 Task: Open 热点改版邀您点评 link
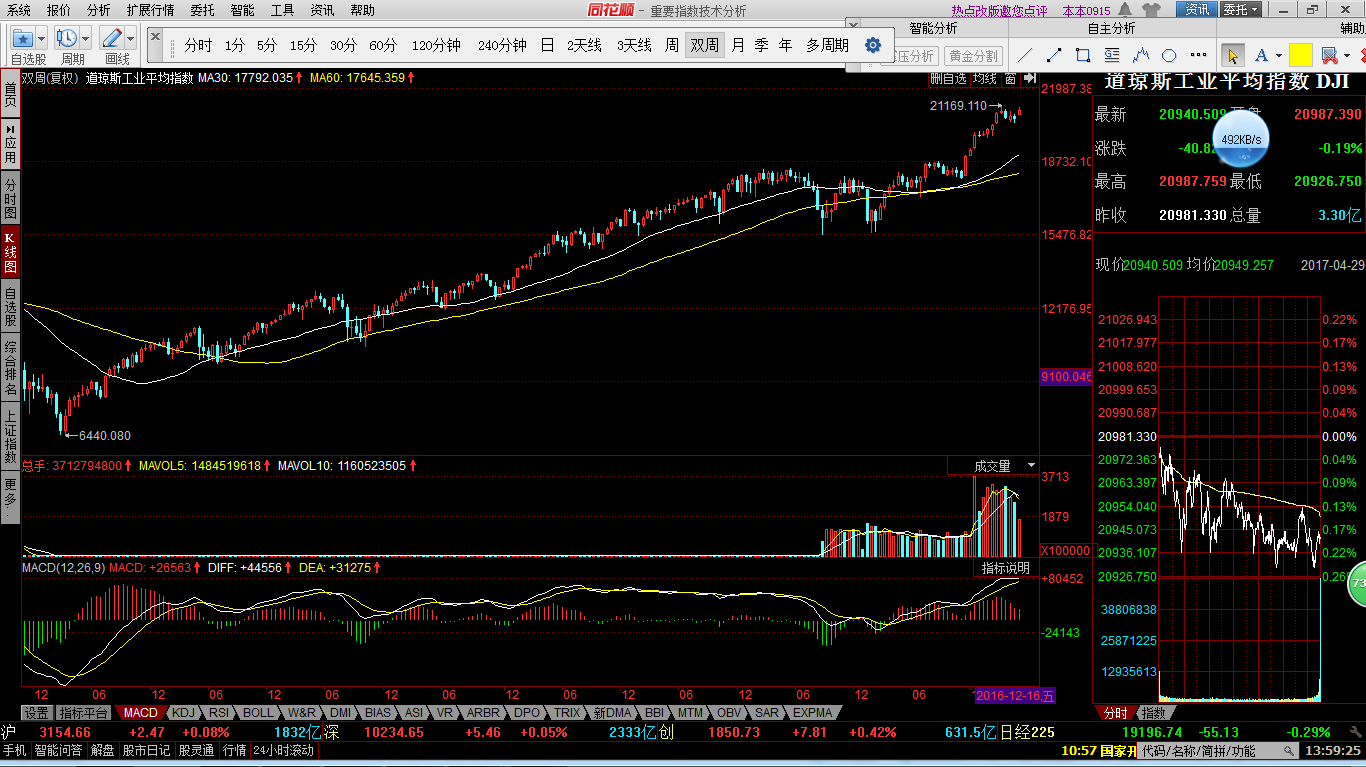pyautogui.click(x=999, y=11)
